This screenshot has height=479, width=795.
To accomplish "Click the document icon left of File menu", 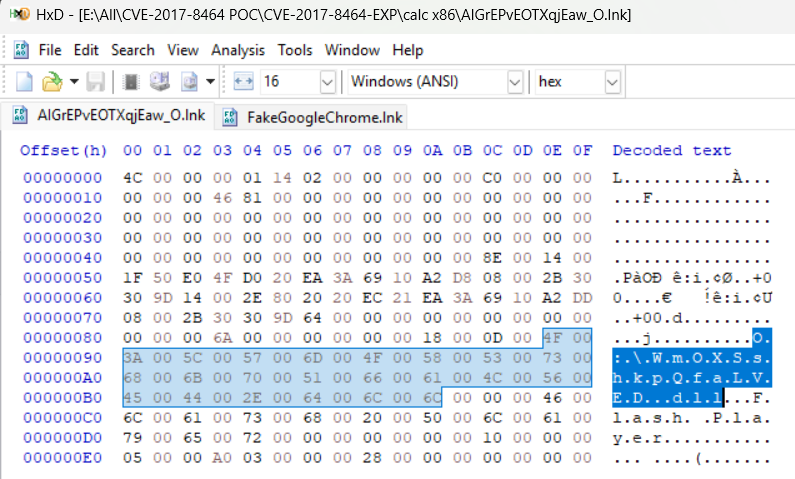I will (x=21, y=50).
